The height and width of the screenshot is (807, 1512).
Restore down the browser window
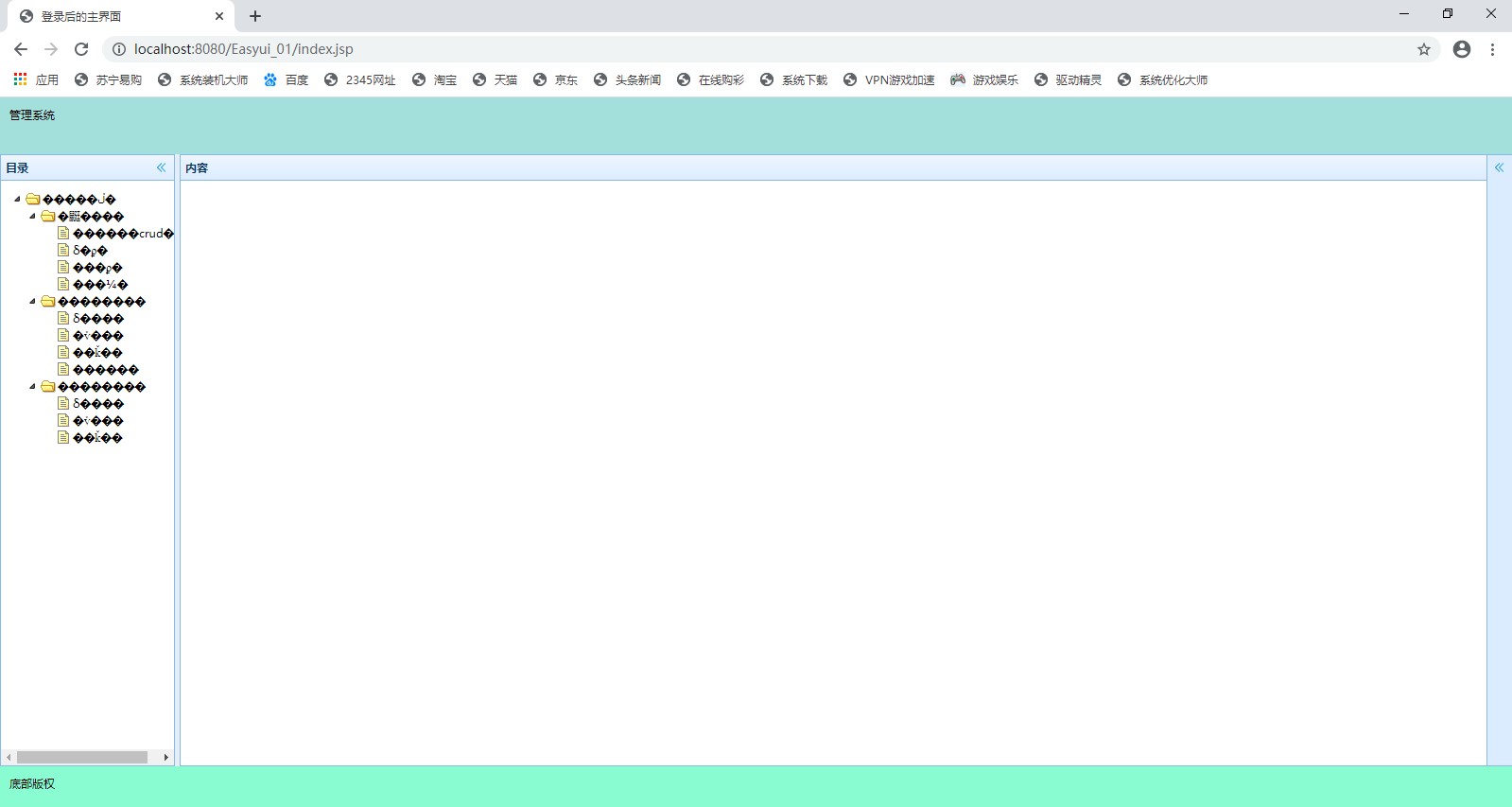tap(1448, 14)
